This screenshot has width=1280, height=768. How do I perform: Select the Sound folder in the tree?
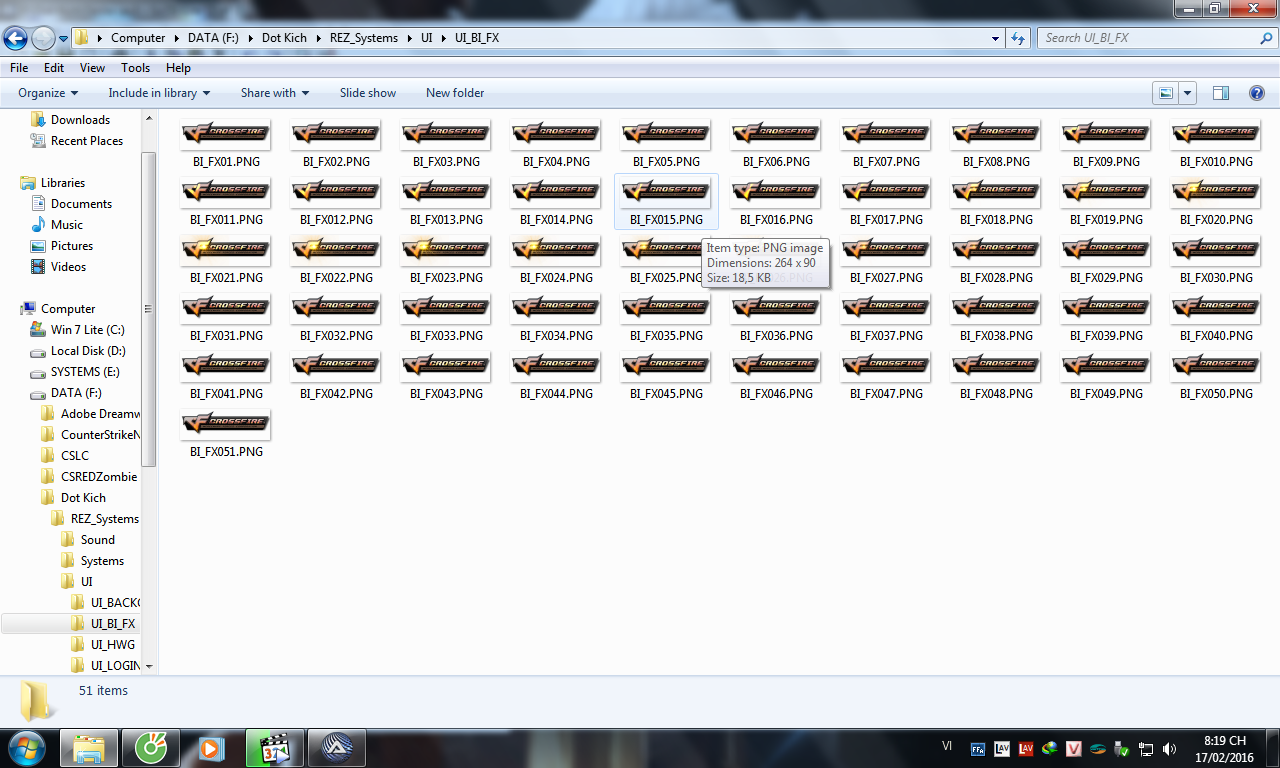(88, 540)
